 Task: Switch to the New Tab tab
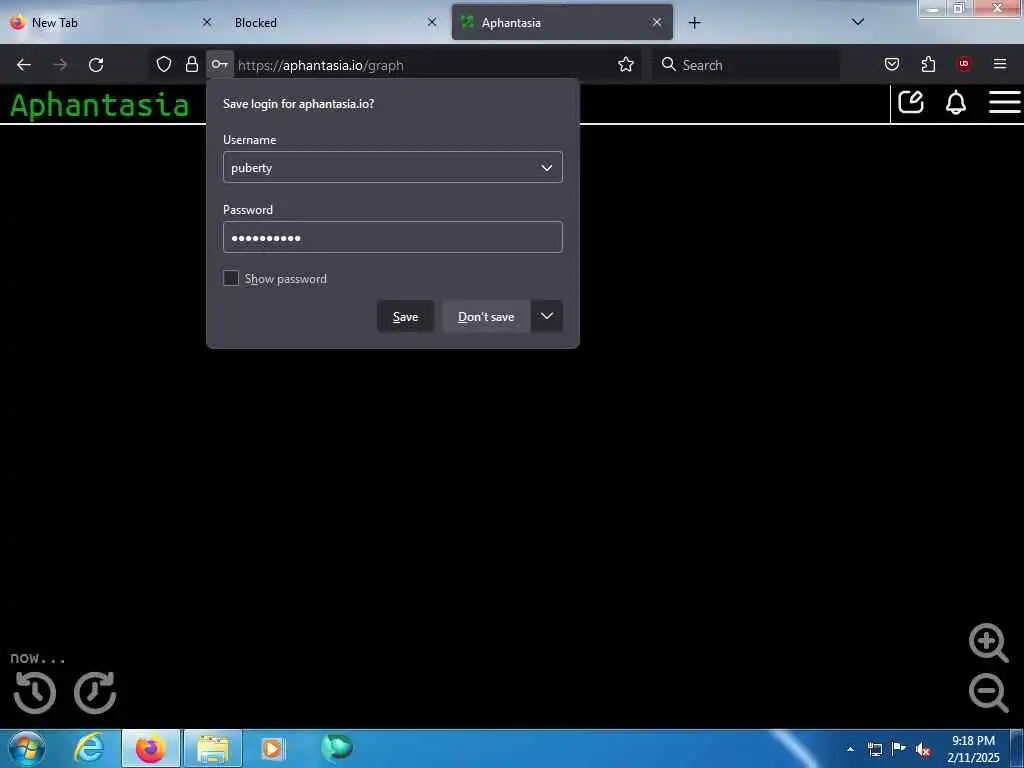111,23
